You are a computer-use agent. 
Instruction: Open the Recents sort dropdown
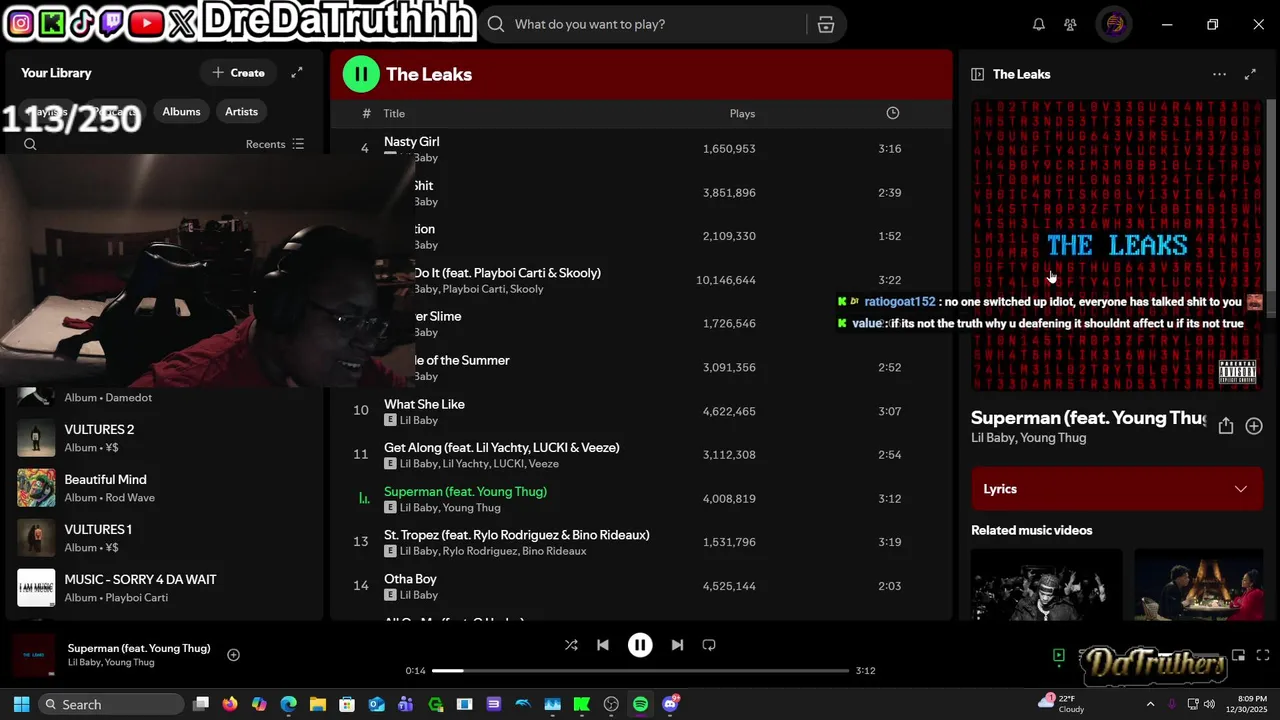tap(275, 144)
